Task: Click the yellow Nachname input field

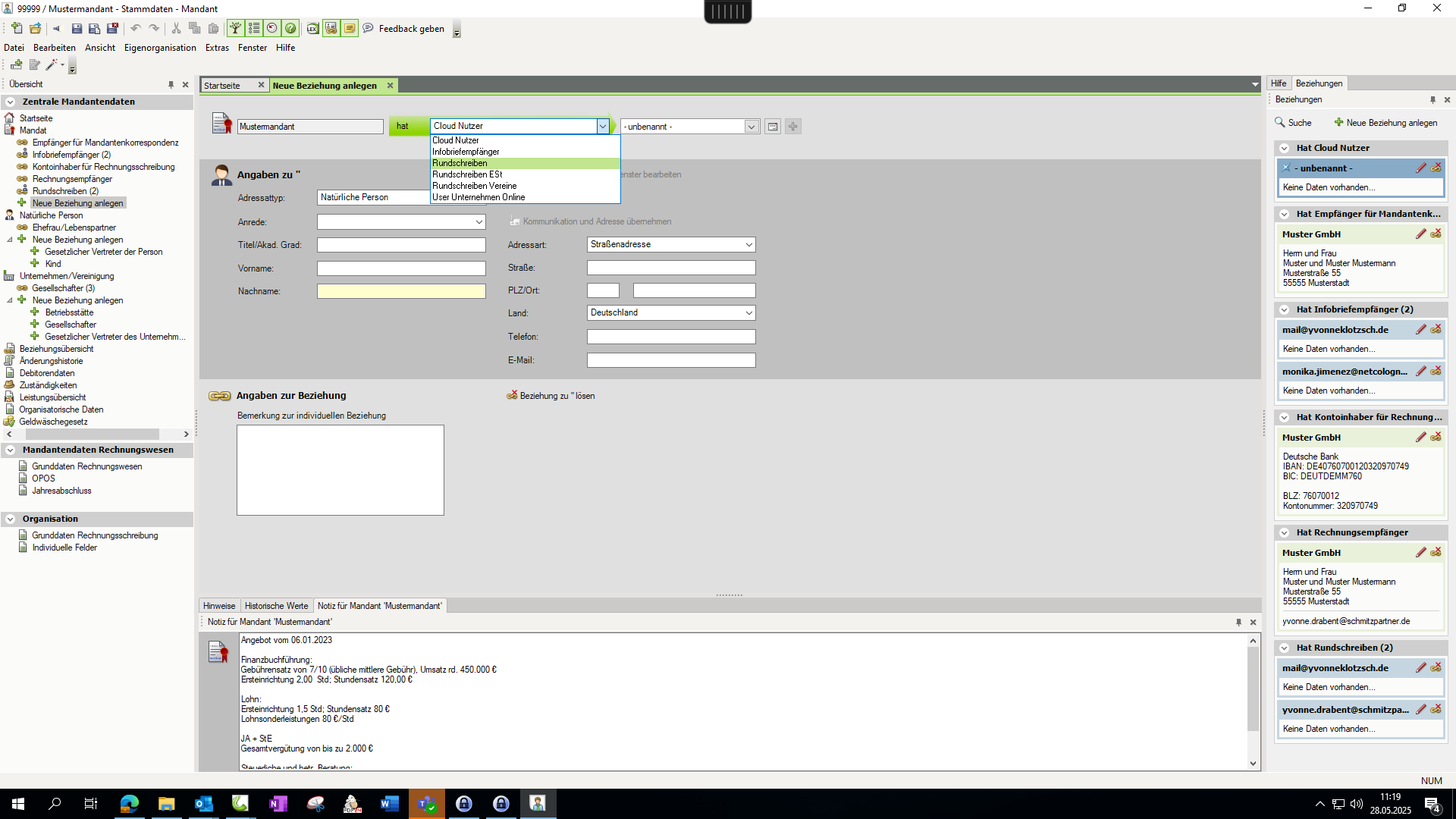Action: pyautogui.click(x=401, y=291)
